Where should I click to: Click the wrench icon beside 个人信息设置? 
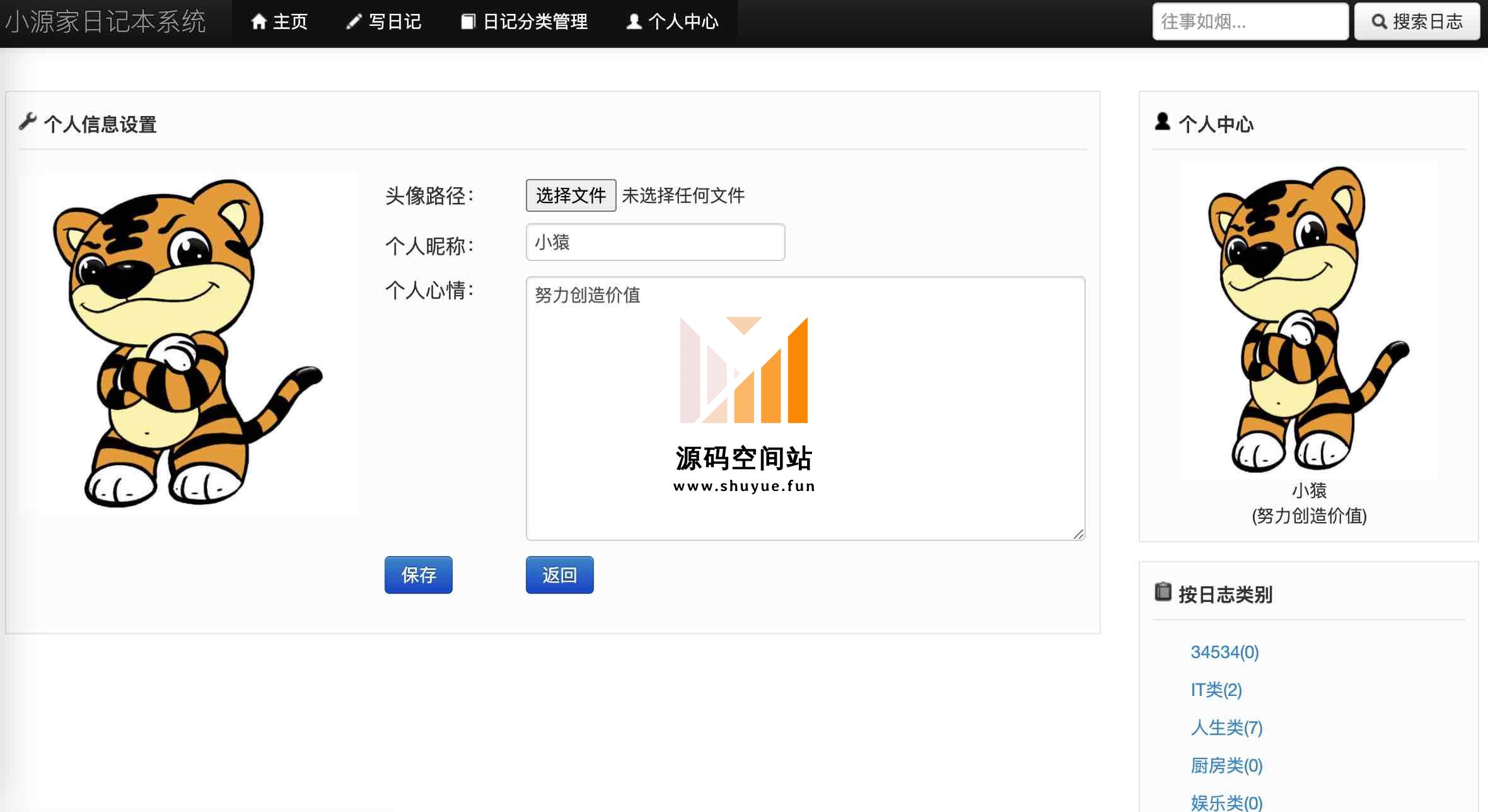28,121
